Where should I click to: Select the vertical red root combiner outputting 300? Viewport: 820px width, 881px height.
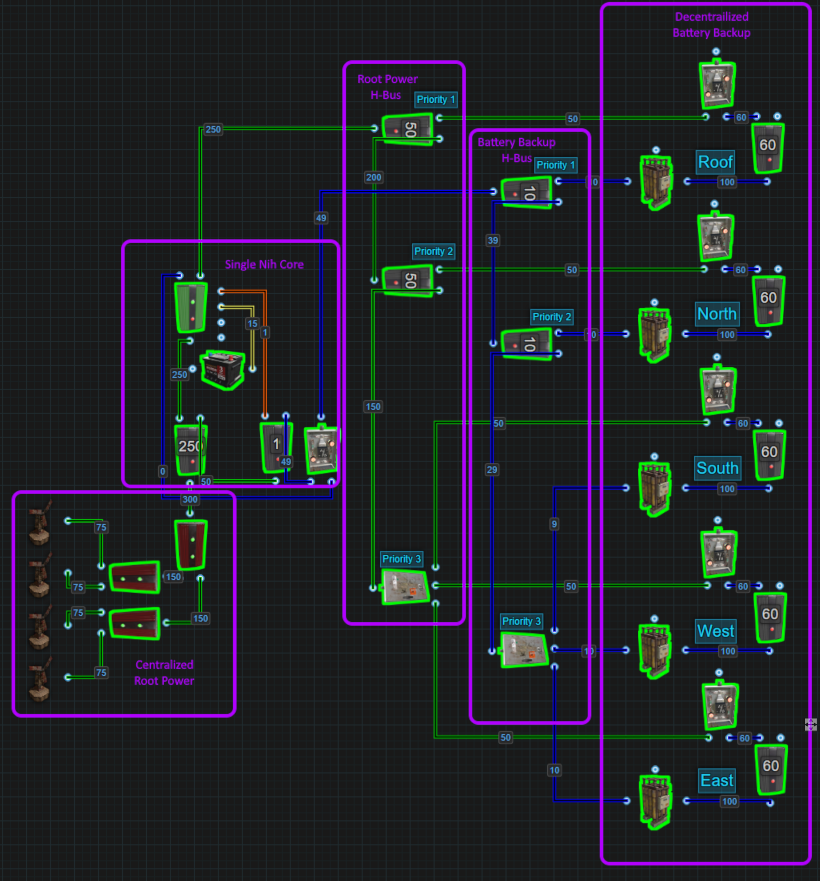191,545
